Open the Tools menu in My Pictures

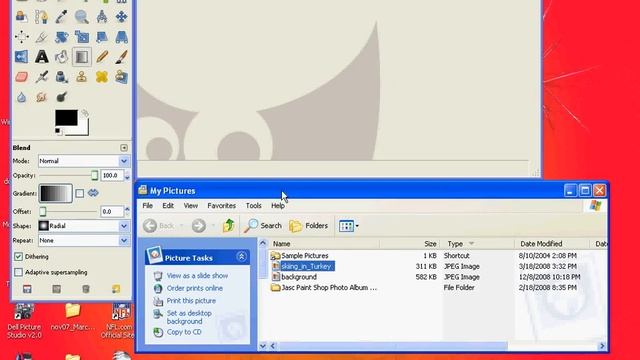click(x=253, y=206)
